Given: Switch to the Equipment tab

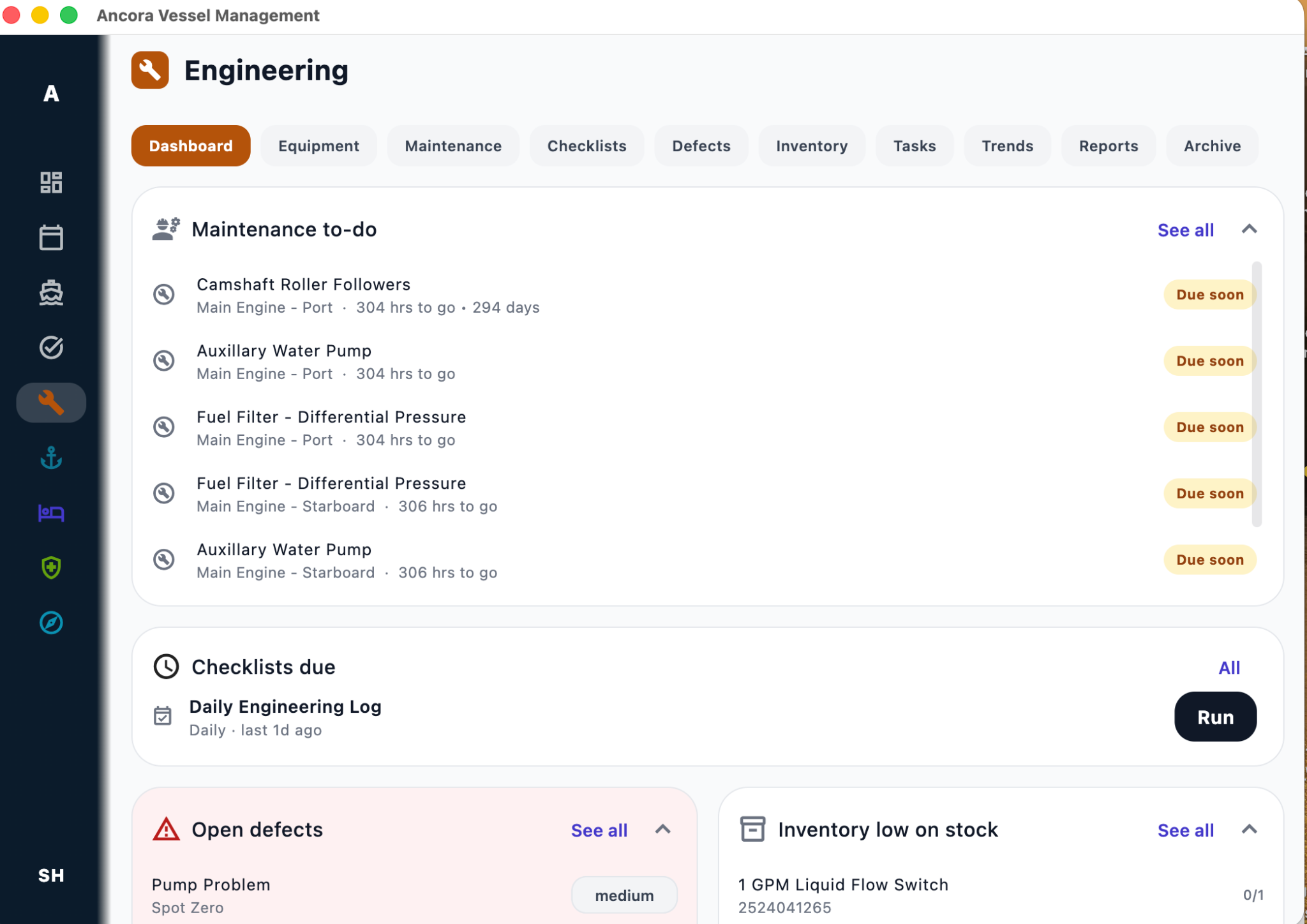Looking at the screenshot, I should point(318,146).
